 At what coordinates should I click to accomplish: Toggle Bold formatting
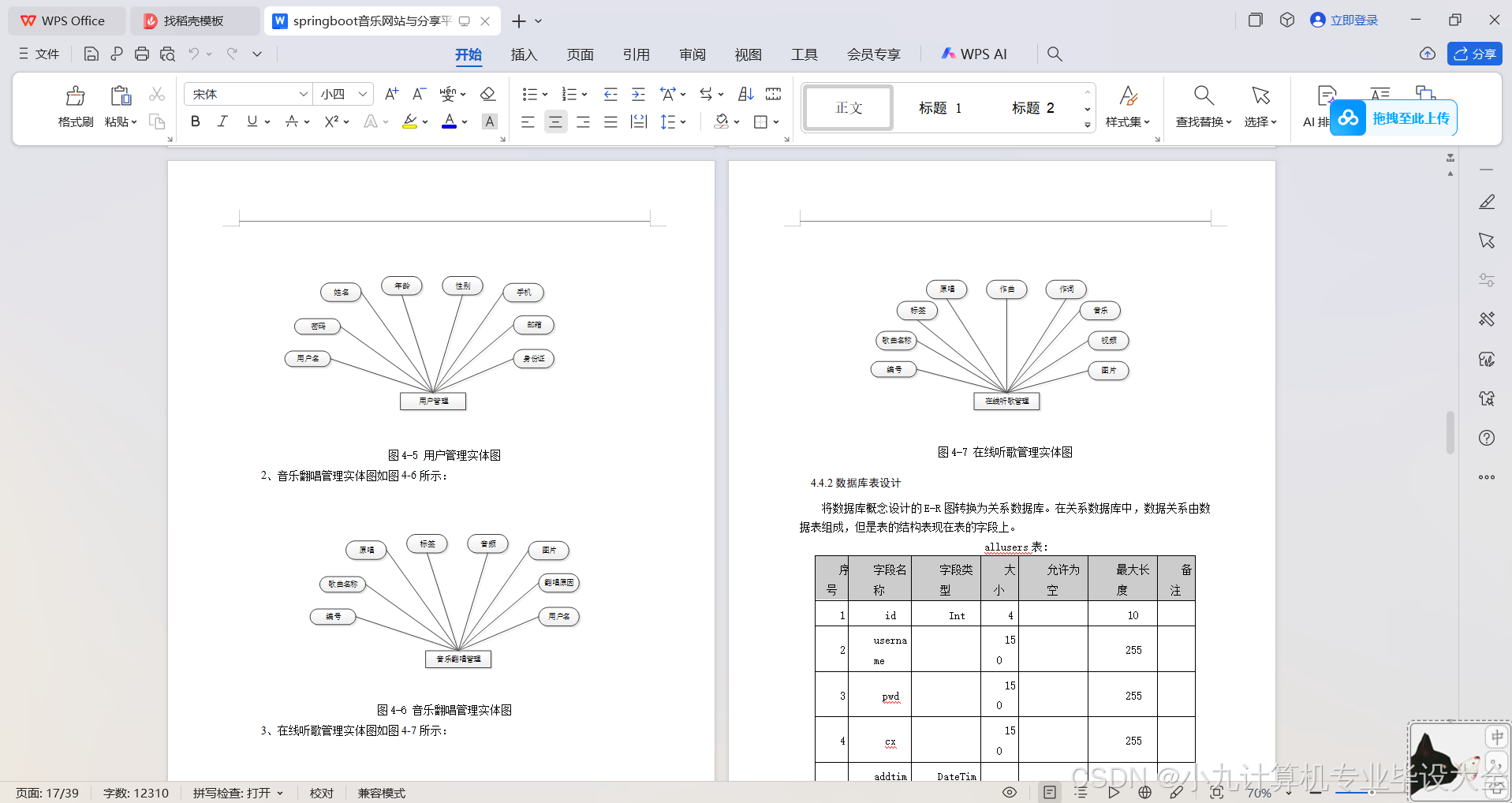point(195,121)
